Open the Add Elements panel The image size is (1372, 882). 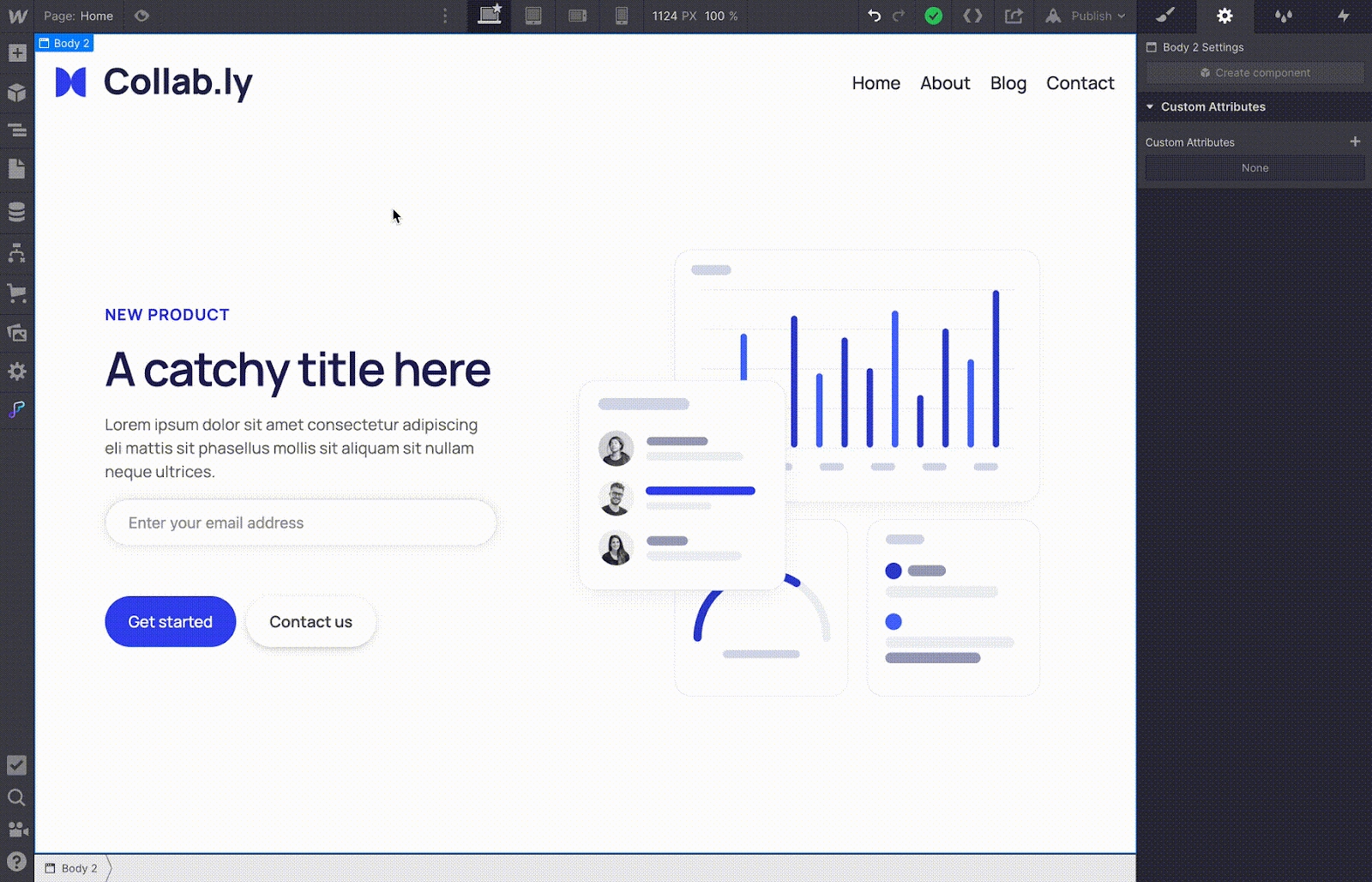[17, 53]
